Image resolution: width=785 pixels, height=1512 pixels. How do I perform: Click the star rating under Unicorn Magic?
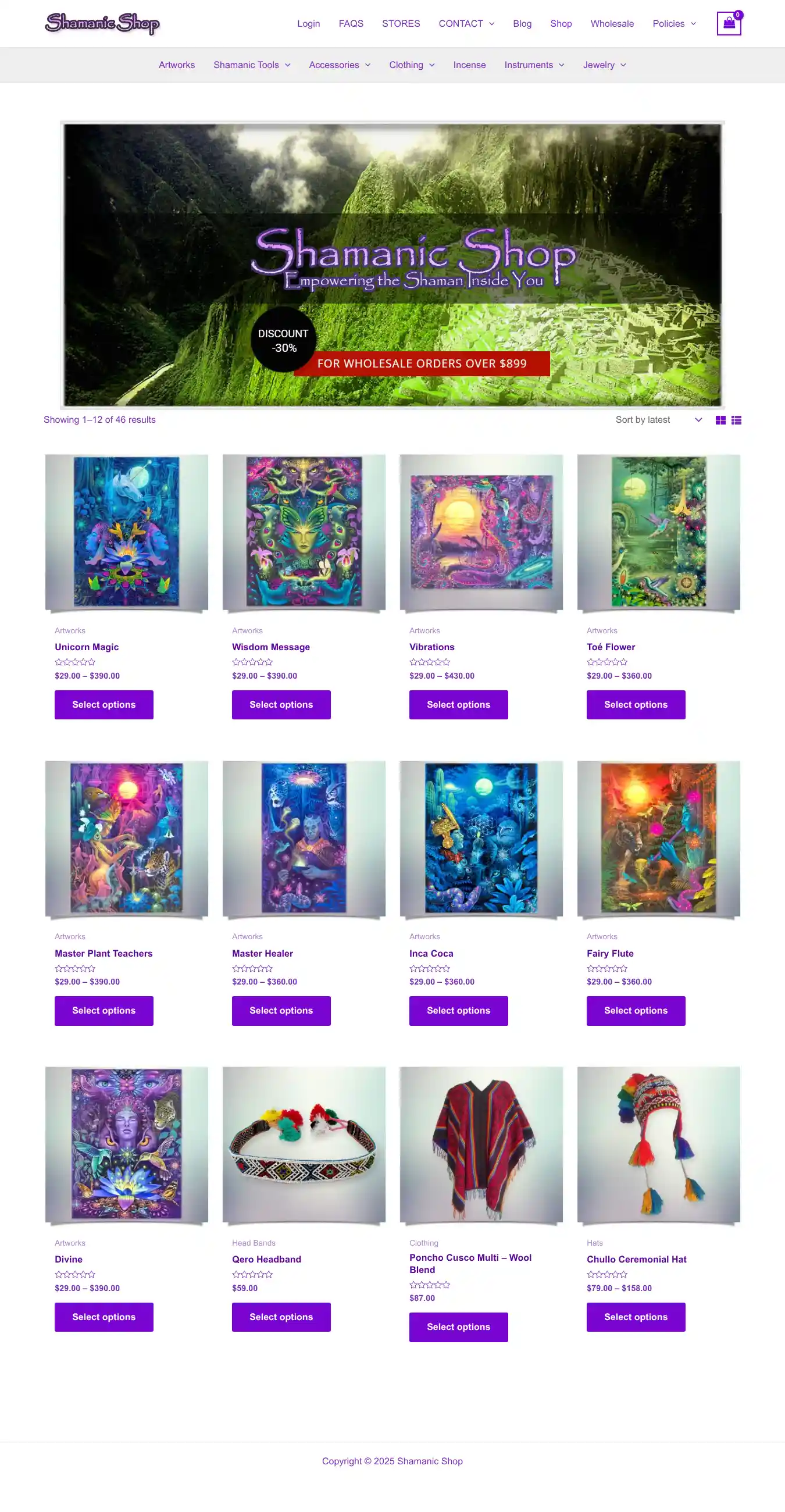[75, 662]
